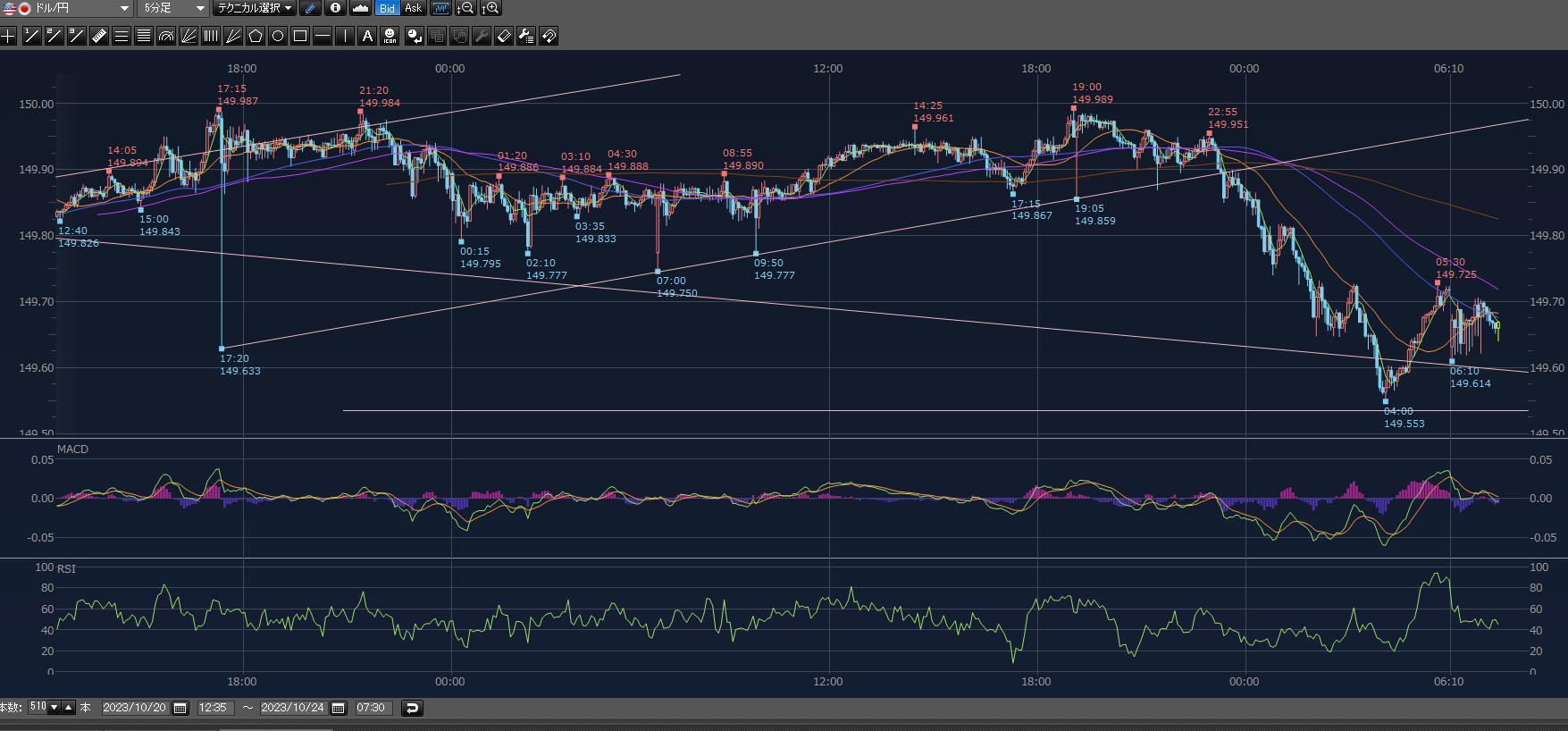Viewport: 1568px width, 731px height.
Task: Select the eraser tool
Action: pyautogui.click(x=504, y=36)
